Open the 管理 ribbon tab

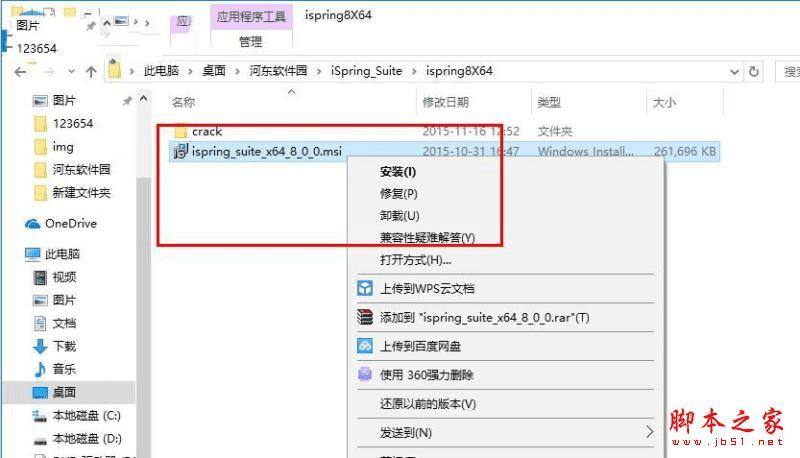(x=251, y=42)
